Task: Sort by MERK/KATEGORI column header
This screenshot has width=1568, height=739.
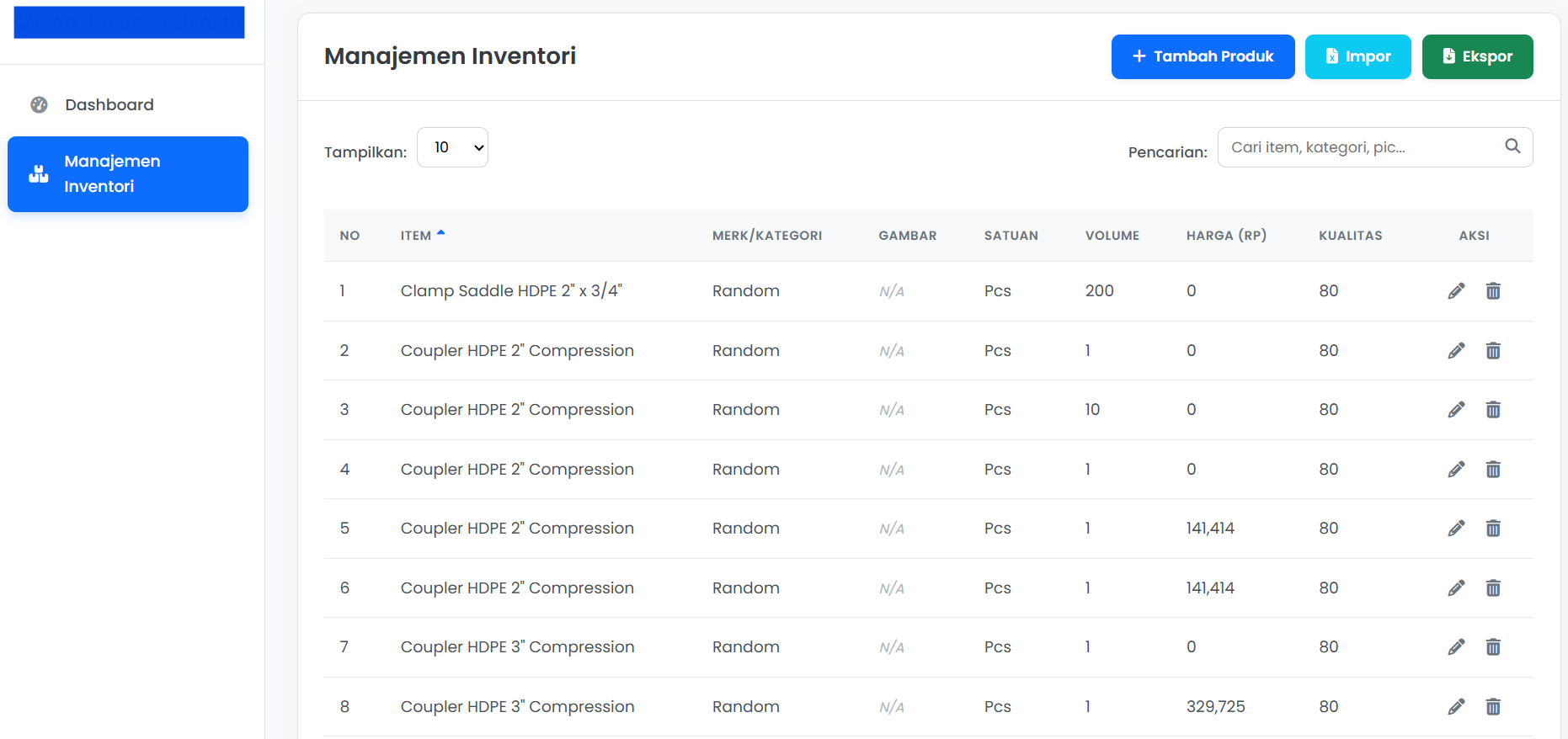Action: click(767, 236)
